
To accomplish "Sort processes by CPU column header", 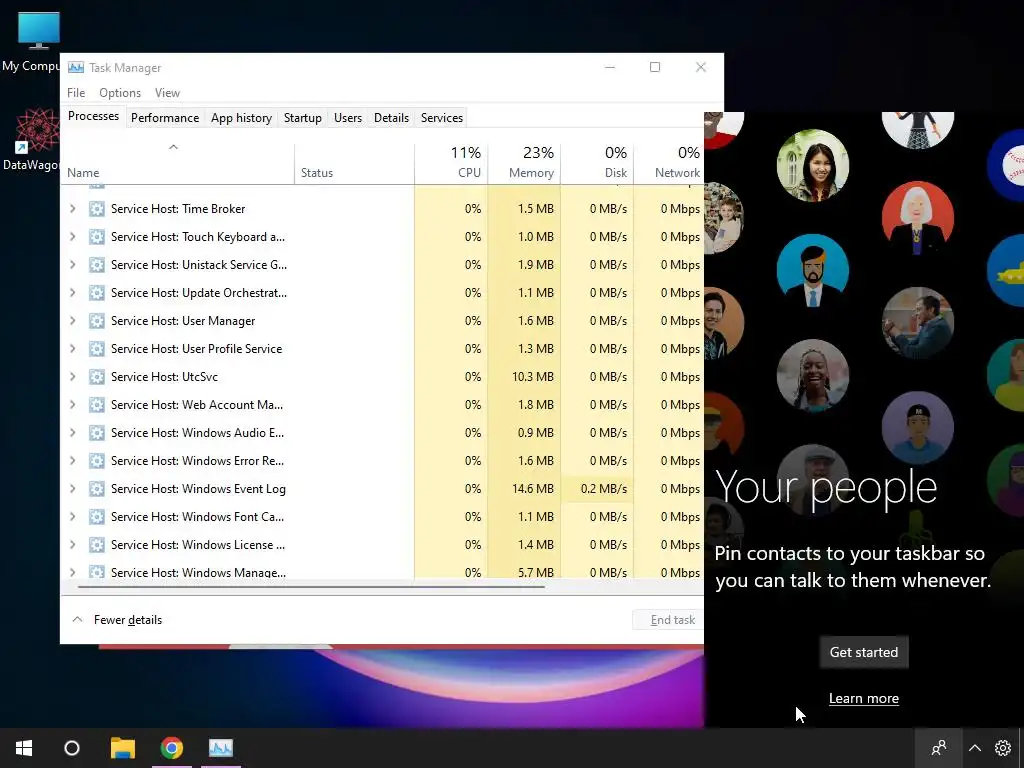I will 451,163.
